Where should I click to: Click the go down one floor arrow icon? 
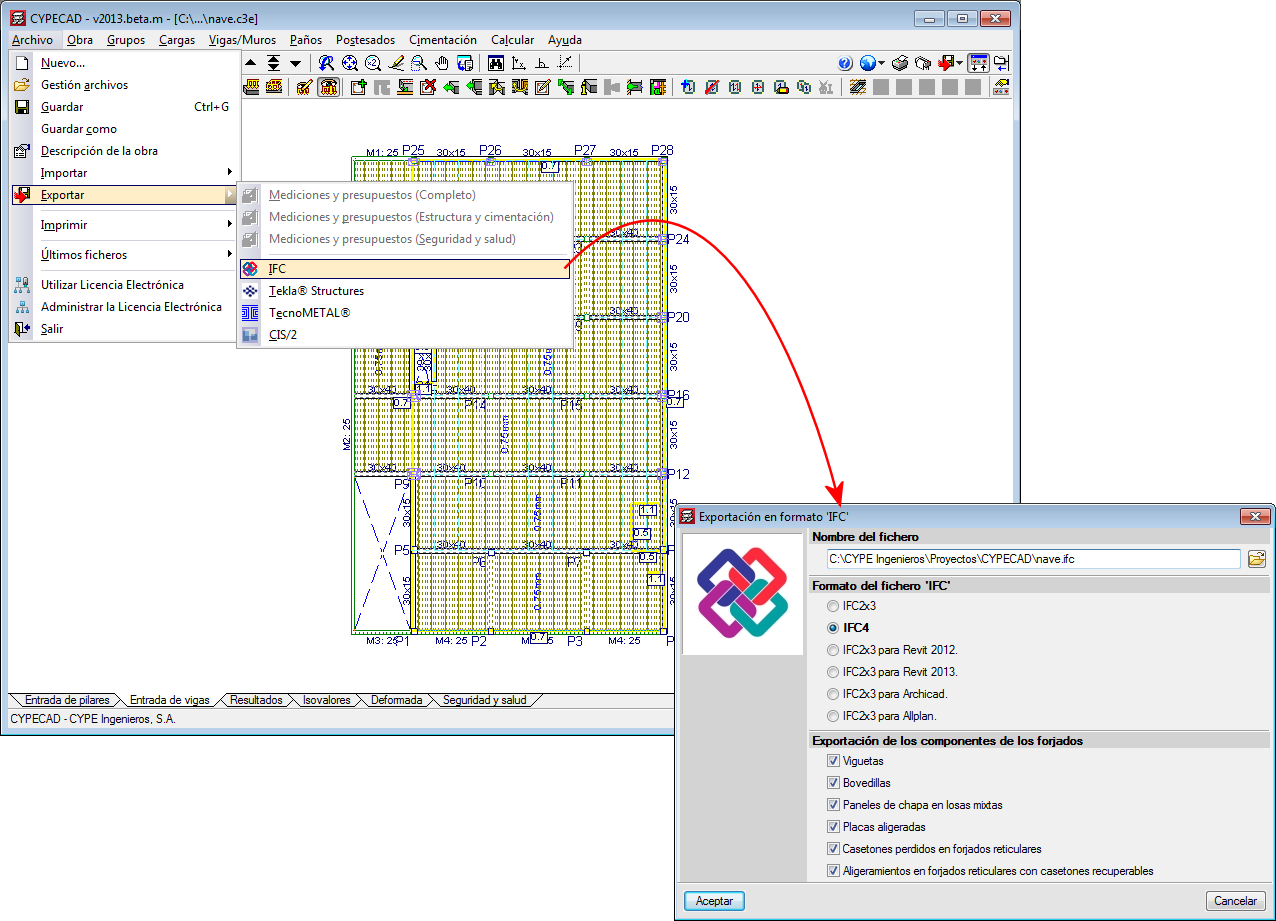pos(296,63)
